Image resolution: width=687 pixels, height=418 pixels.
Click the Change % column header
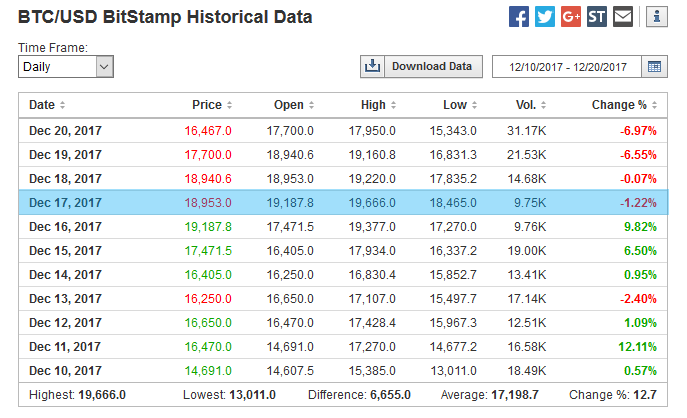619,105
